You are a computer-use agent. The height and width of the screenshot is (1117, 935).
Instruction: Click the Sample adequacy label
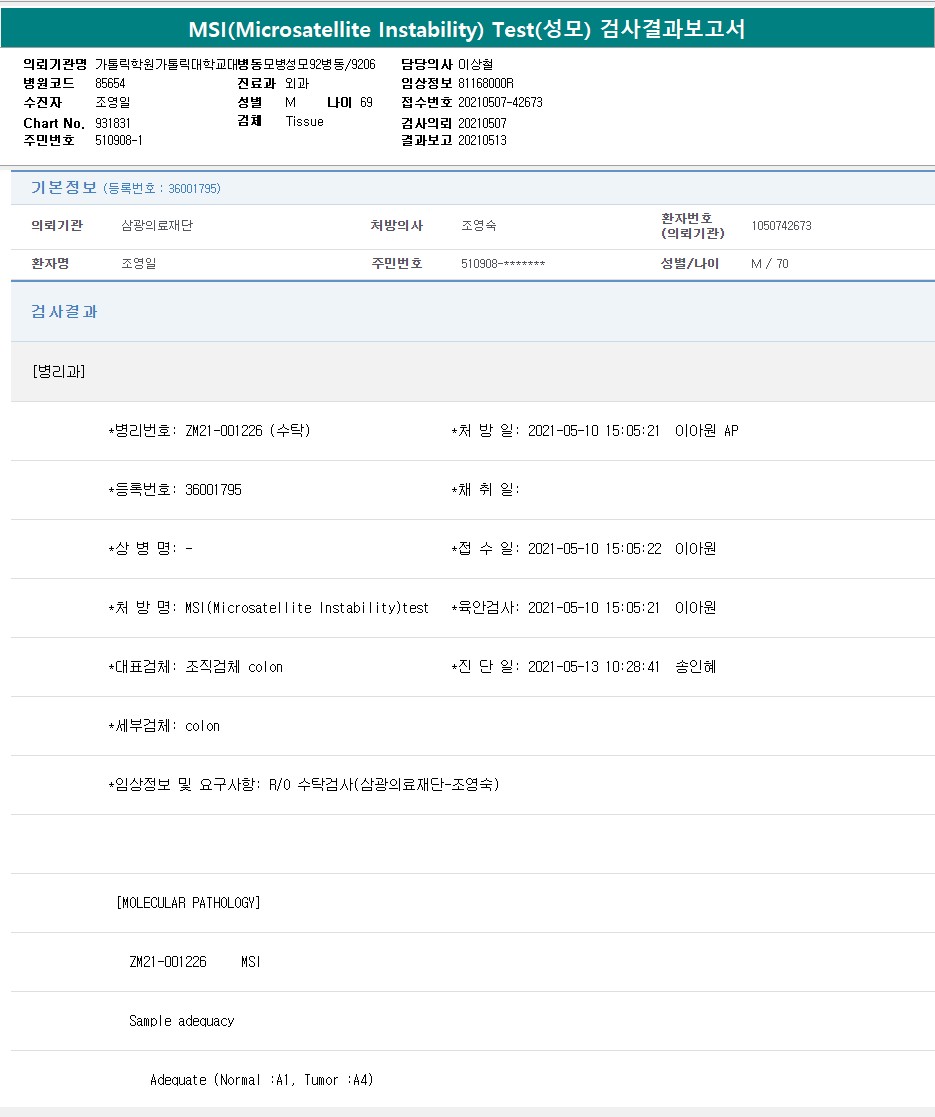click(x=181, y=1021)
